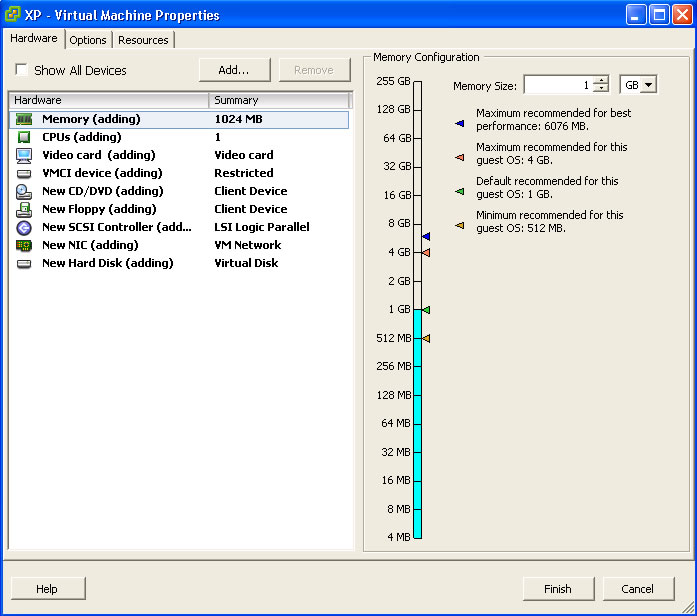Screen dimensions: 697x616
Task: Decrease memory size with down spinner arrow
Action: click(601, 88)
